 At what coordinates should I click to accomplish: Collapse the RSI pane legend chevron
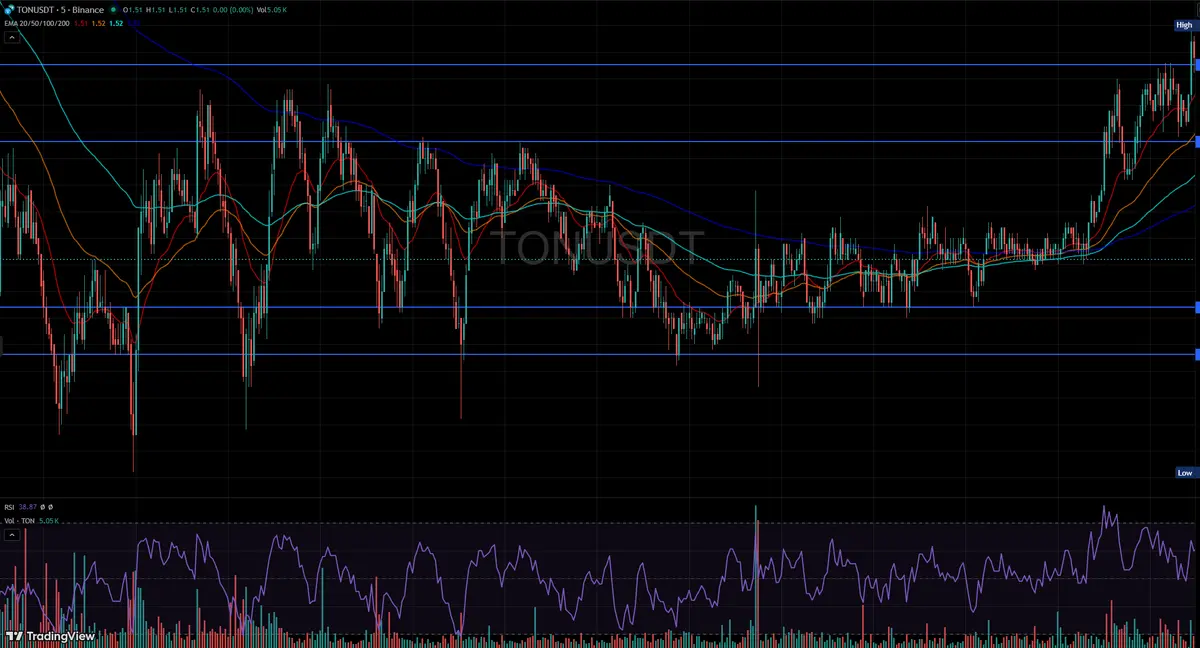[x=12, y=535]
